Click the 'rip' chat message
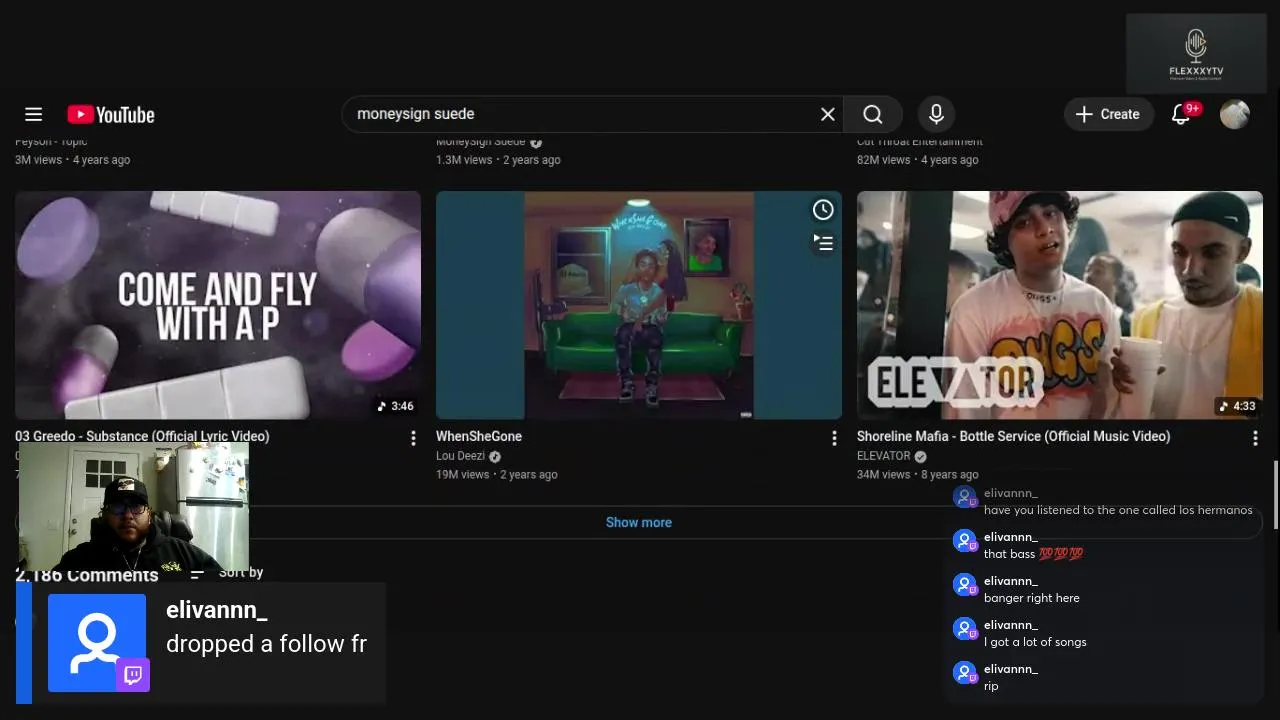The height and width of the screenshot is (720, 1280). point(991,686)
